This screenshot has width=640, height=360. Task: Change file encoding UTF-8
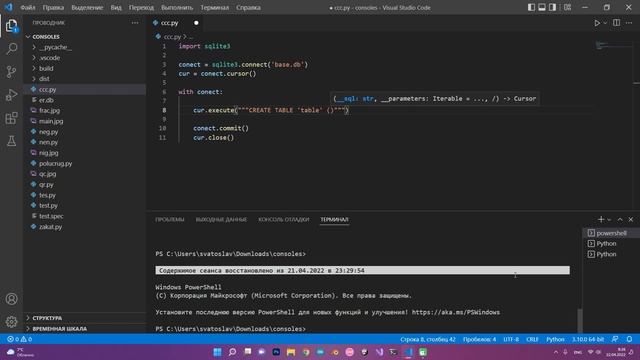coord(511,339)
